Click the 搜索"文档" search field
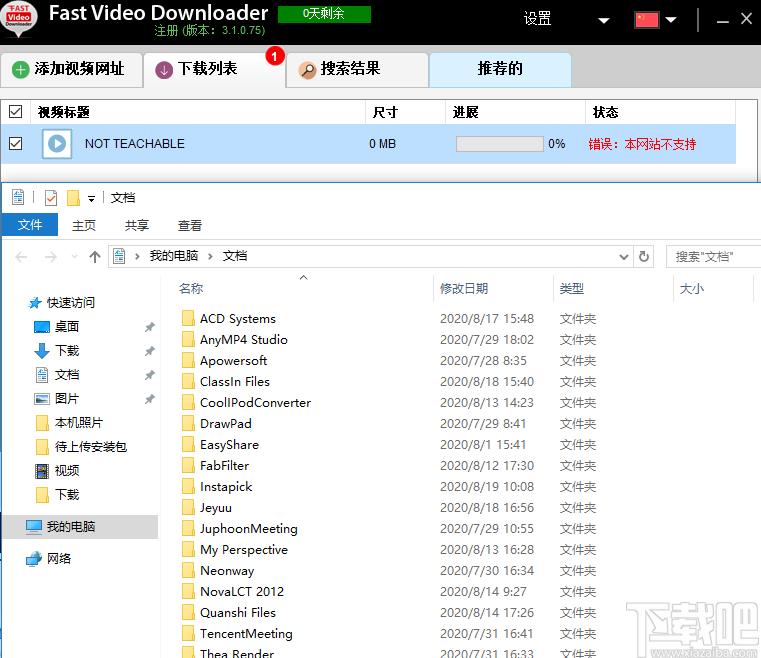Image resolution: width=761 pixels, height=658 pixels. pos(713,256)
